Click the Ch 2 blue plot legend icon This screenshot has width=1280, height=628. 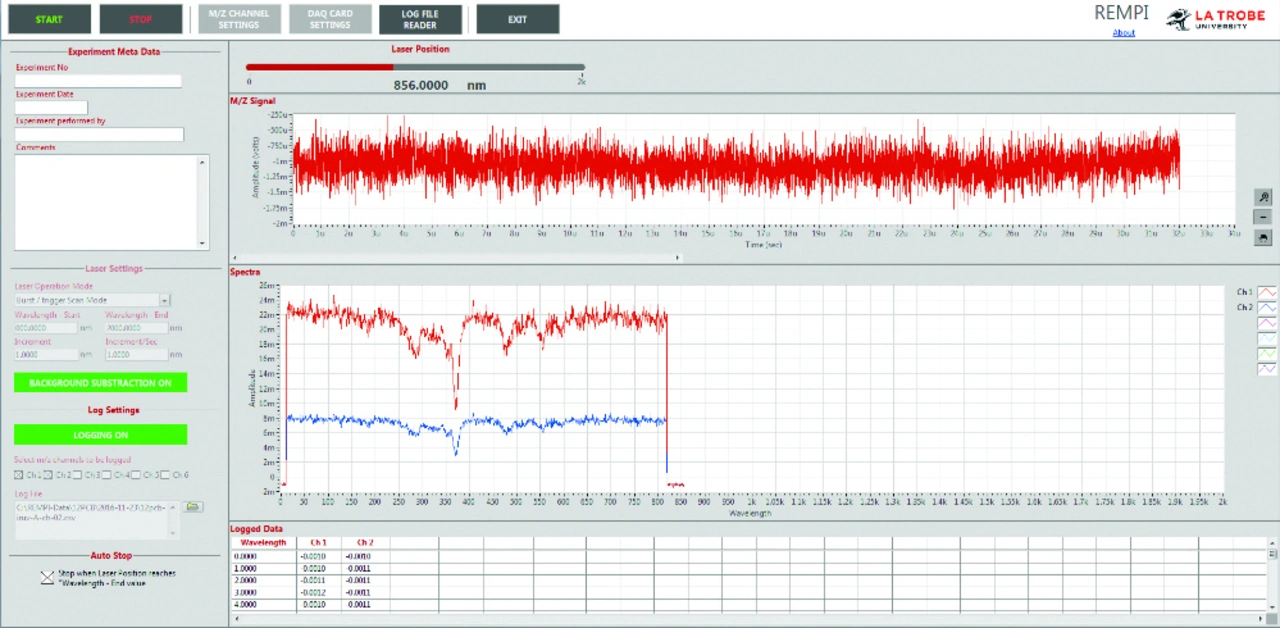(x=1266, y=307)
